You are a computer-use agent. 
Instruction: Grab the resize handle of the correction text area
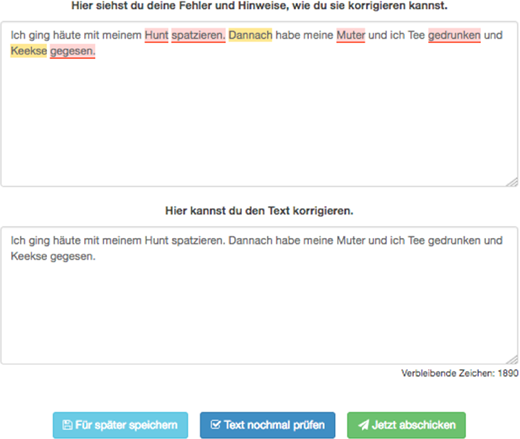[x=513, y=360]
